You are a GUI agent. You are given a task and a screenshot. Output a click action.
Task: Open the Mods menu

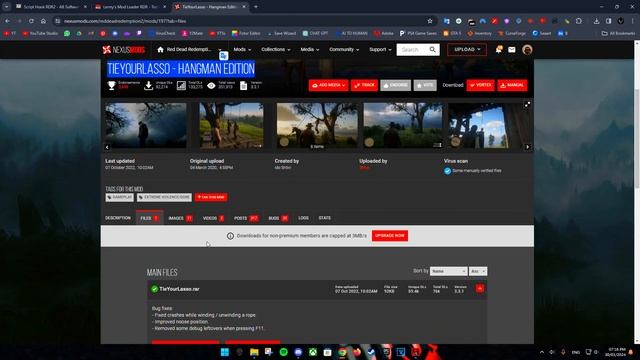click(x=242, y=49)
